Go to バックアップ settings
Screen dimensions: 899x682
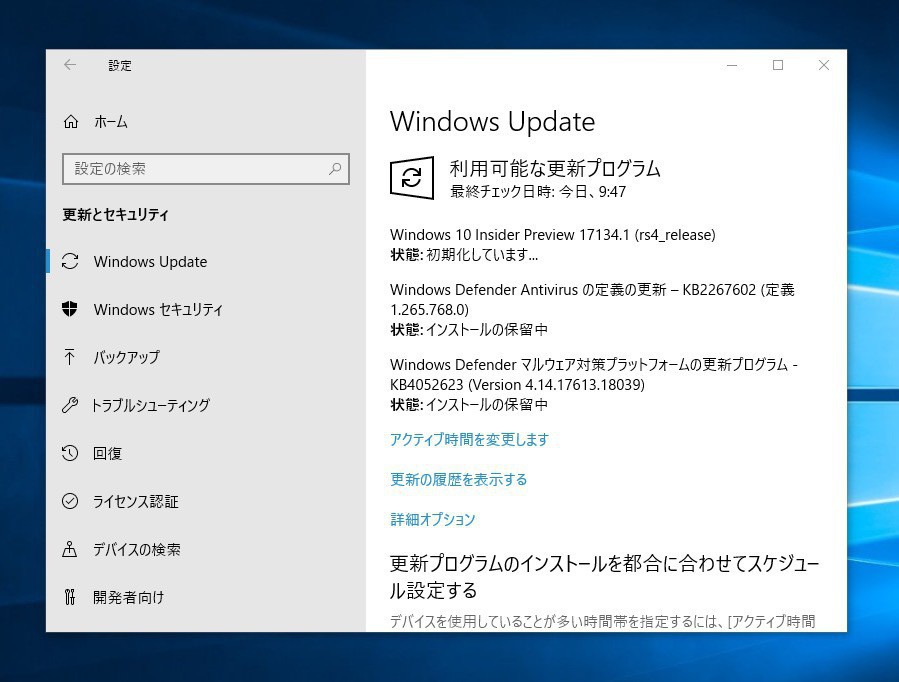(x=127, y=357)
